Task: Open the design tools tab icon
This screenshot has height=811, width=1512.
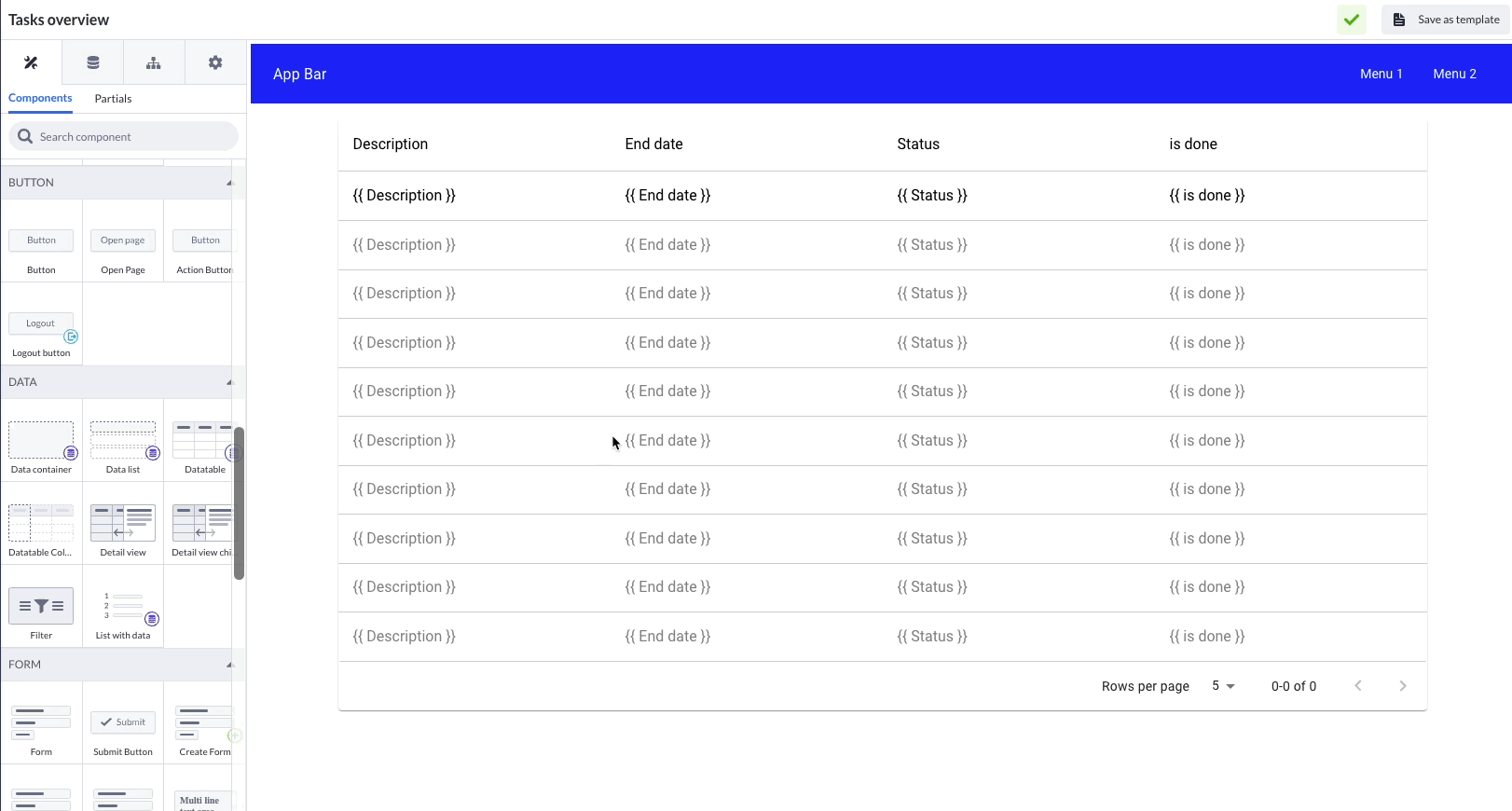Action: 31,62
